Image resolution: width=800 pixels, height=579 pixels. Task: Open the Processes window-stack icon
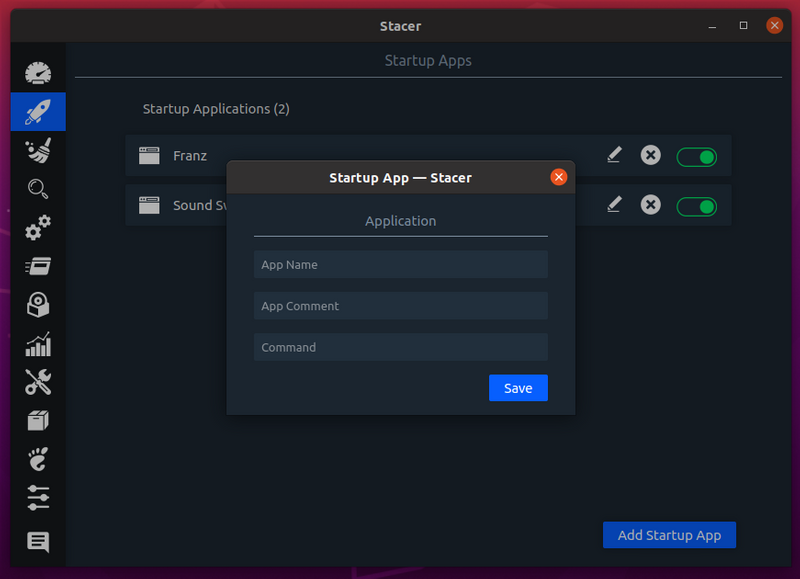[38, 266]
